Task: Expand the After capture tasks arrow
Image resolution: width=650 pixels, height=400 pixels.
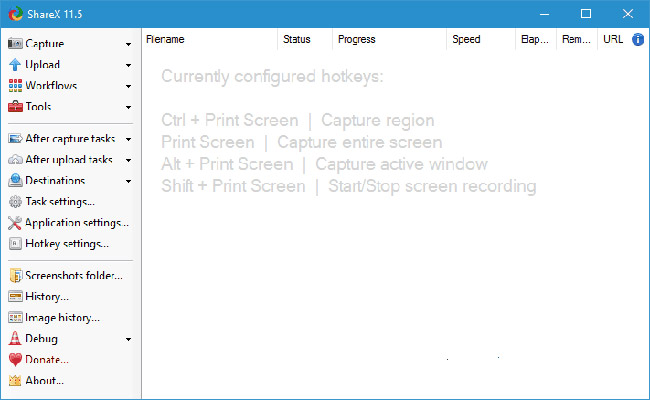Action: (x=129, y=139)
